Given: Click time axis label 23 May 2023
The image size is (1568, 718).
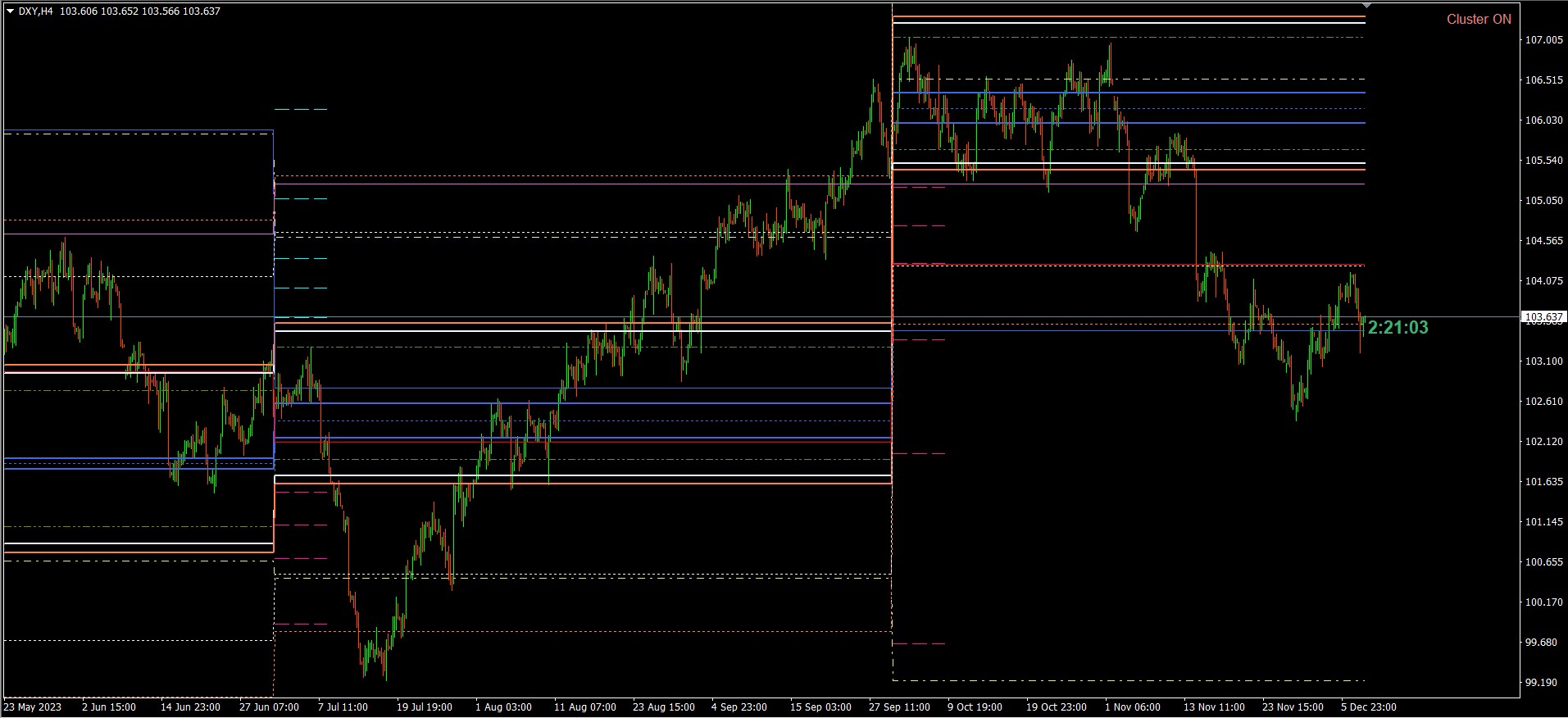Looking at the screenshot, I should point(33,707).
